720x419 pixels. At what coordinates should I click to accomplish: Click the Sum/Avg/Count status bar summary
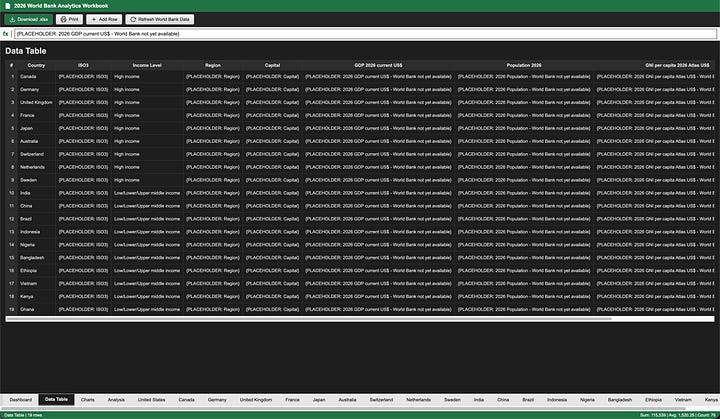pos(677,415)
